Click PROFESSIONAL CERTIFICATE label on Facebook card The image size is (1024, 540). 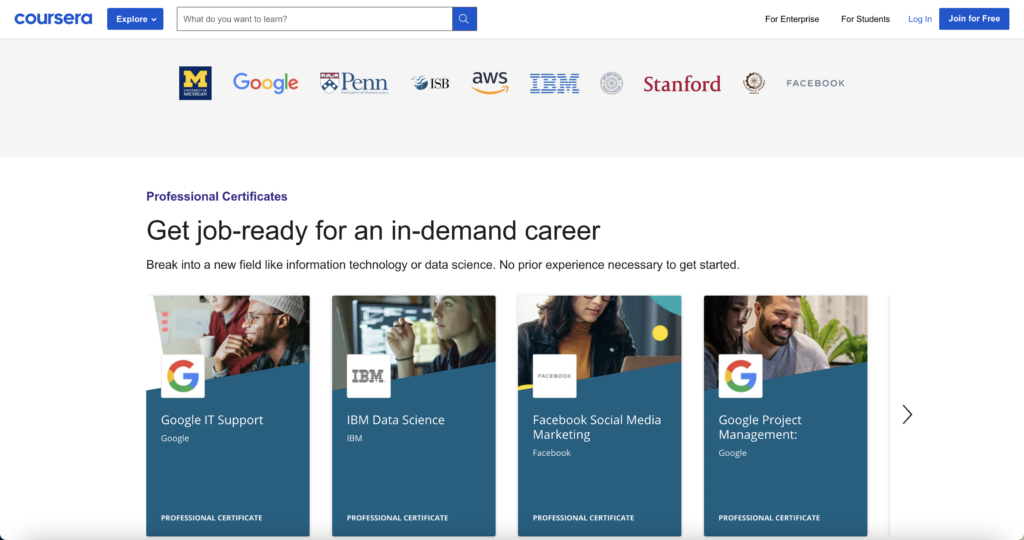point(583,518)
